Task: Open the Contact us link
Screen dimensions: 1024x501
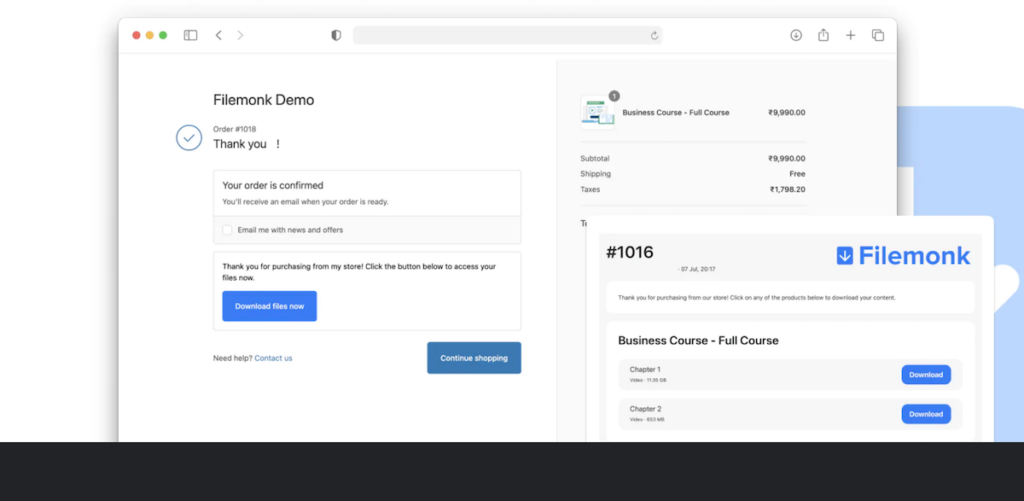Action: (x=274, y=358)
